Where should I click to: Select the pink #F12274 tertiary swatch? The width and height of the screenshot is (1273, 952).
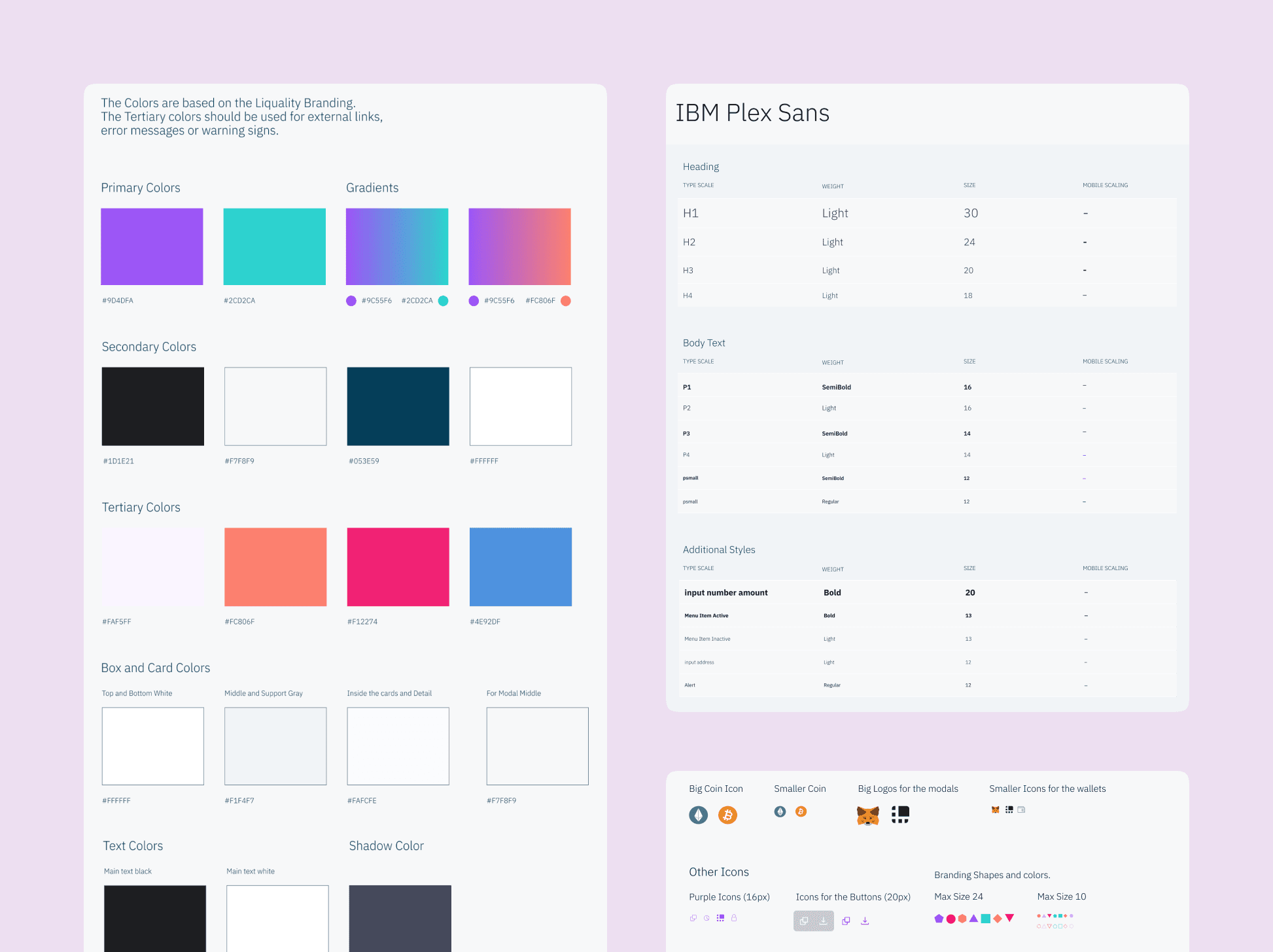click(398, 567)
